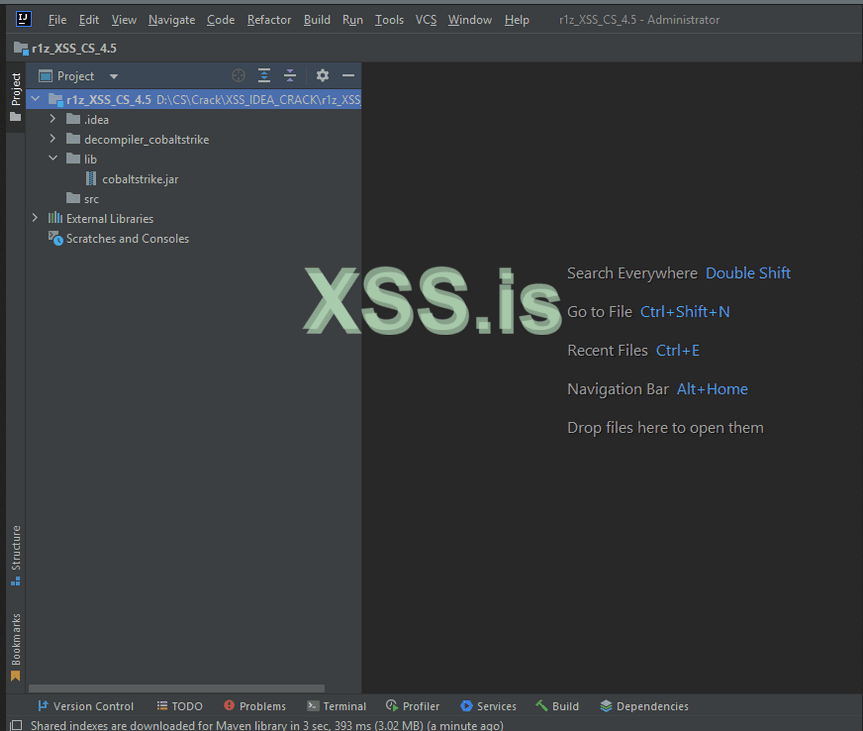Click the IntelliJ IDEA logo icon

23,19
